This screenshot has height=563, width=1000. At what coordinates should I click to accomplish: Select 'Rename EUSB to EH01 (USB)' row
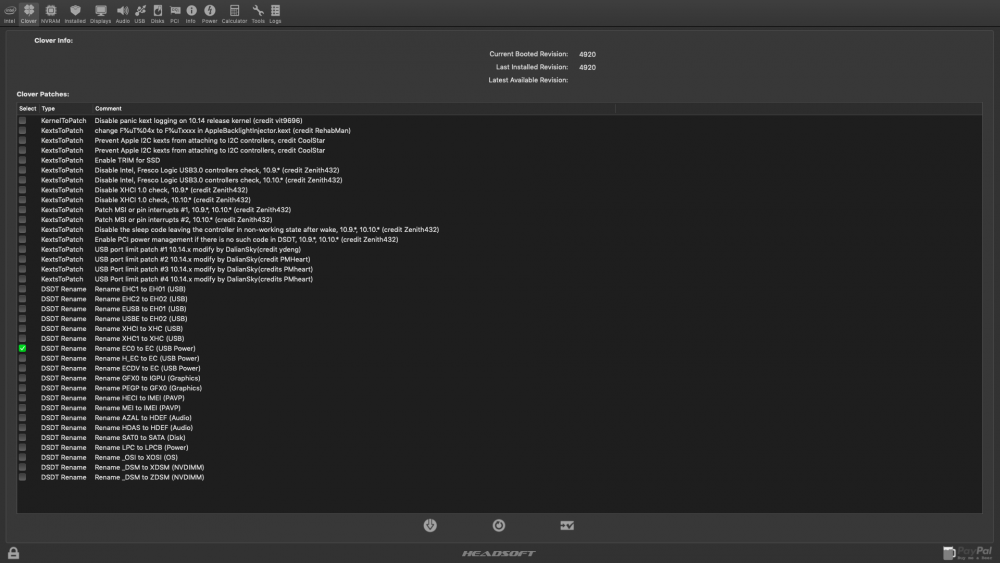coord(499,309)
